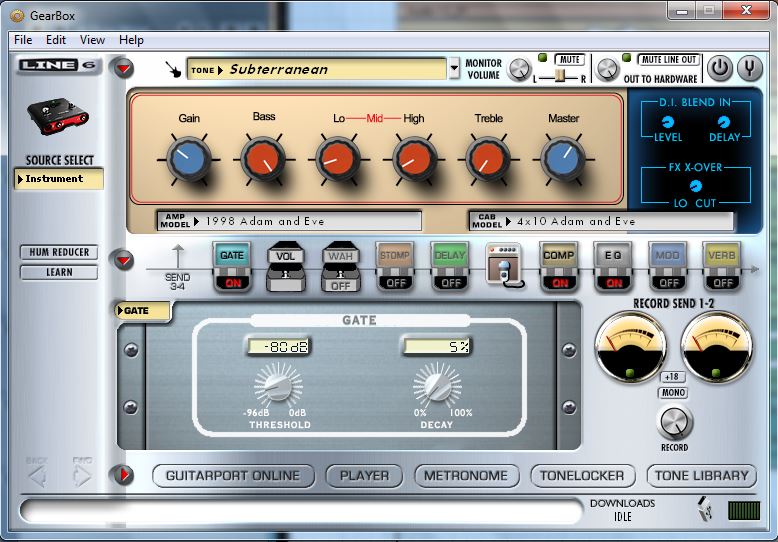
Task: Open the Source Select Instrument menu
Action: 59,179
